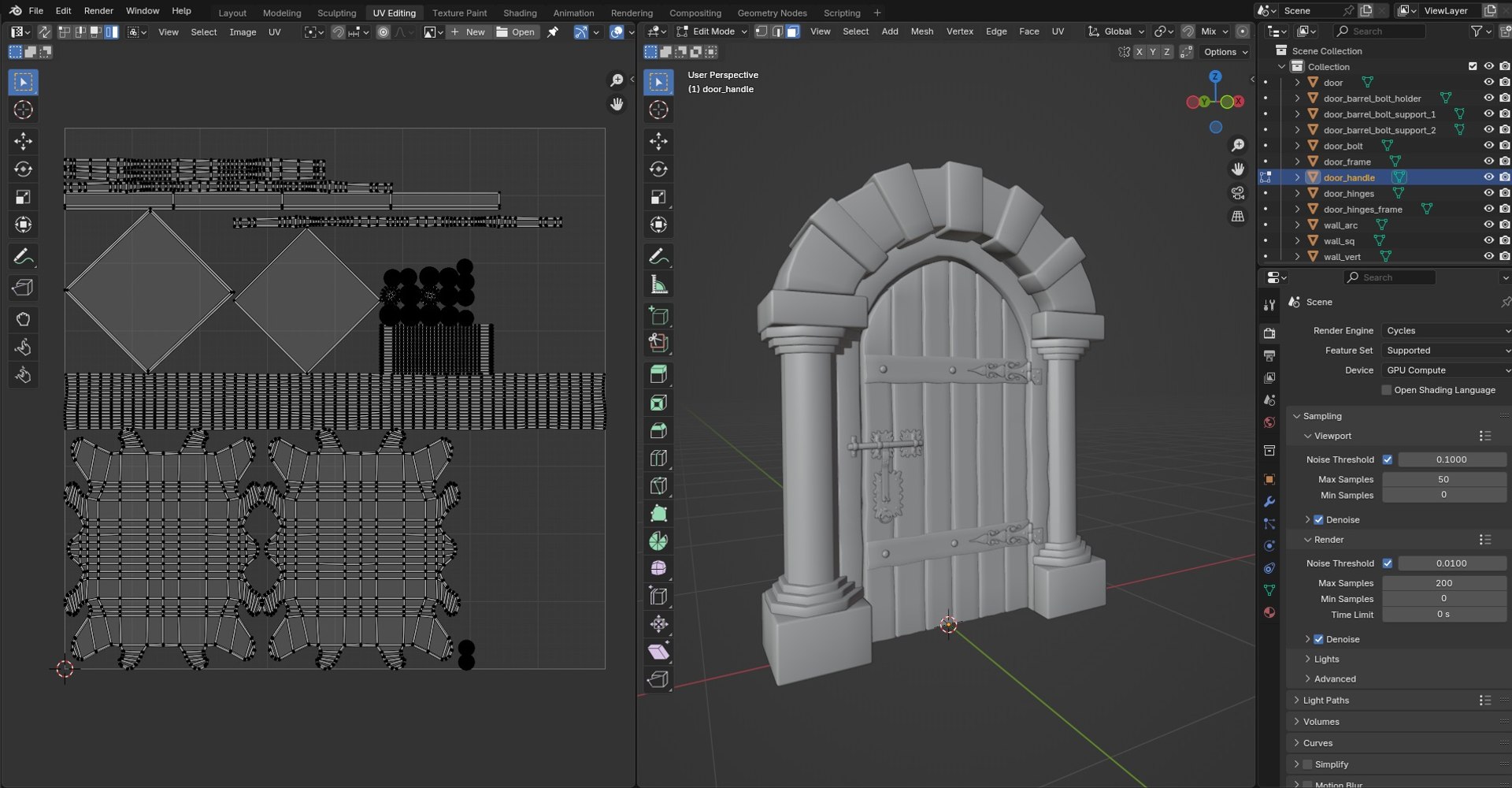Toggle camera view in 3D viewport
Image resolution: width=1512 pixels, height=788 pixels.
tap(1238, 193)
